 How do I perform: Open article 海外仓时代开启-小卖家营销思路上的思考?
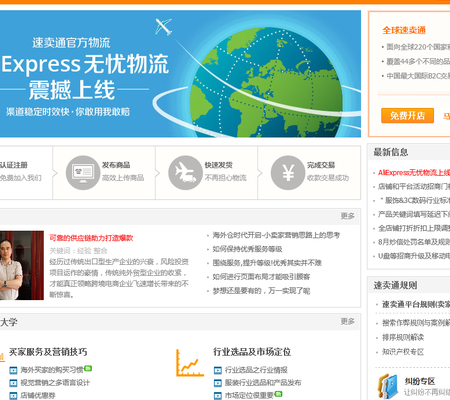coord(276,235)
